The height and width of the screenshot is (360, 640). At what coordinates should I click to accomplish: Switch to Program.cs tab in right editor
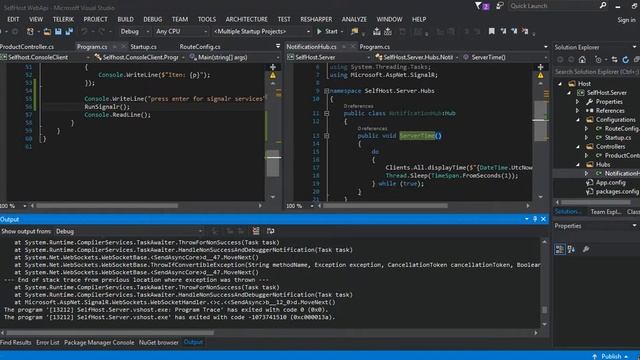click(375, 47)
